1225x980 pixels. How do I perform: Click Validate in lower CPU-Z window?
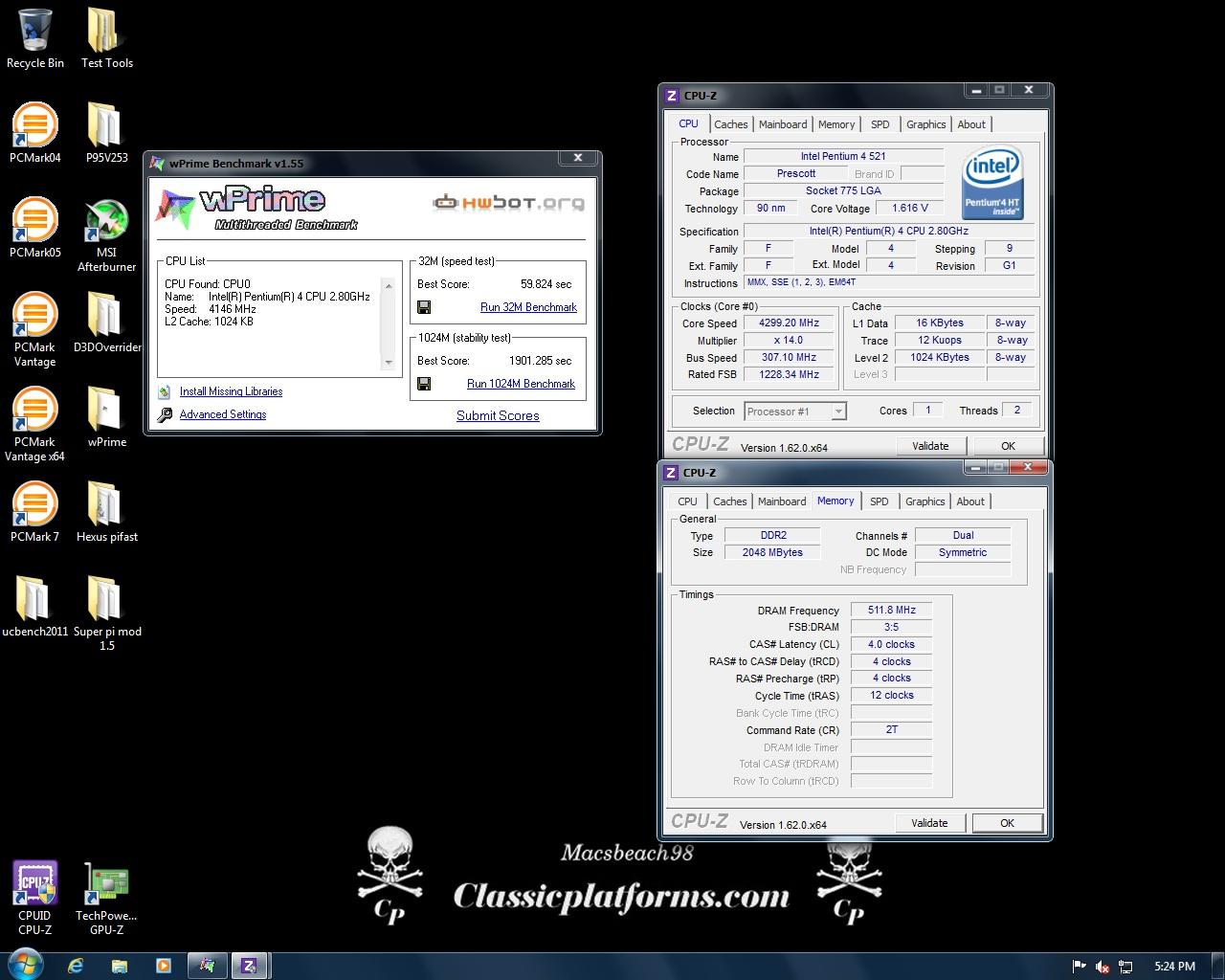click(929, 823)
